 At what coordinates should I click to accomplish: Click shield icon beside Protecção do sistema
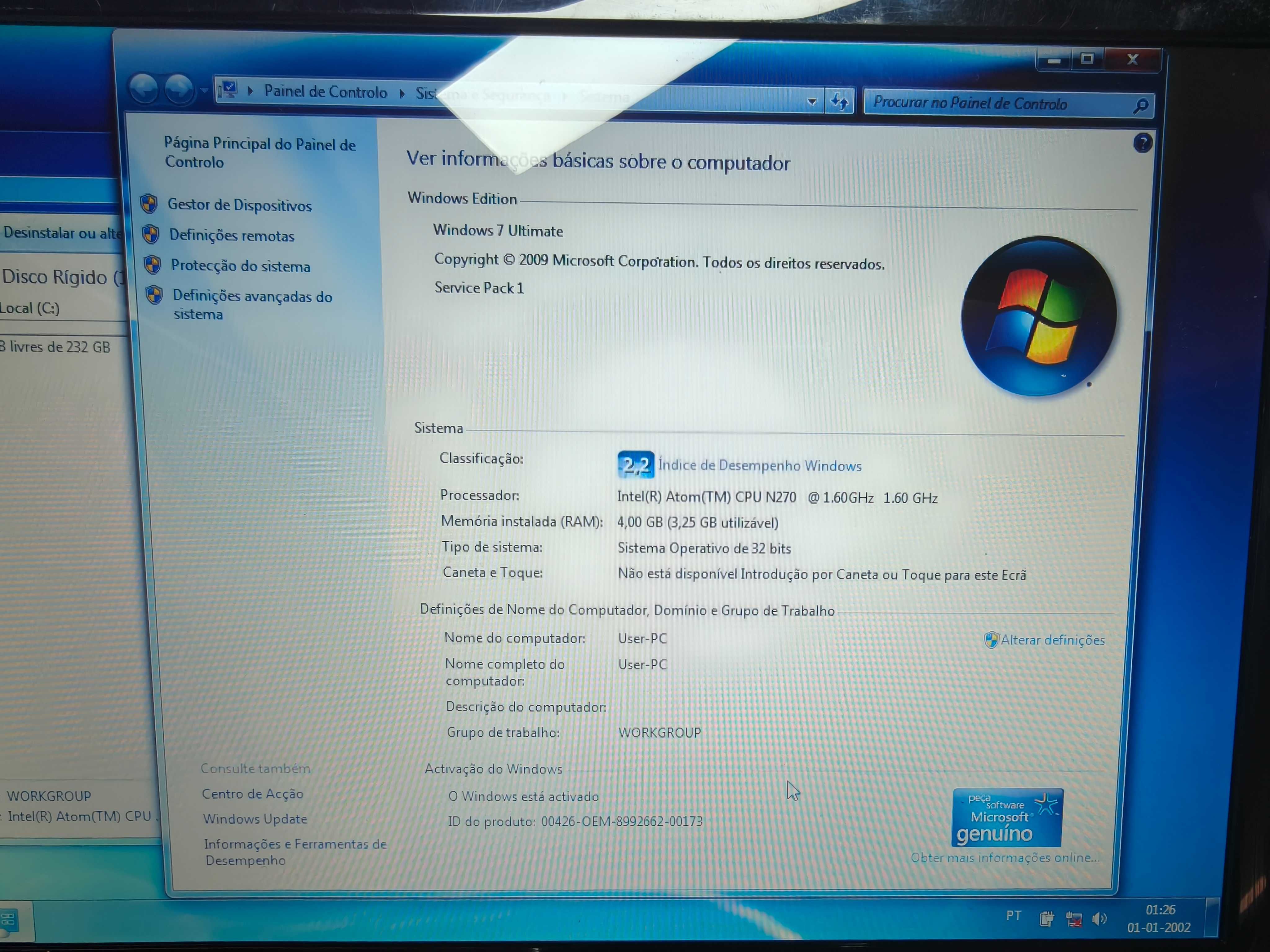click(x=153, y=264)
